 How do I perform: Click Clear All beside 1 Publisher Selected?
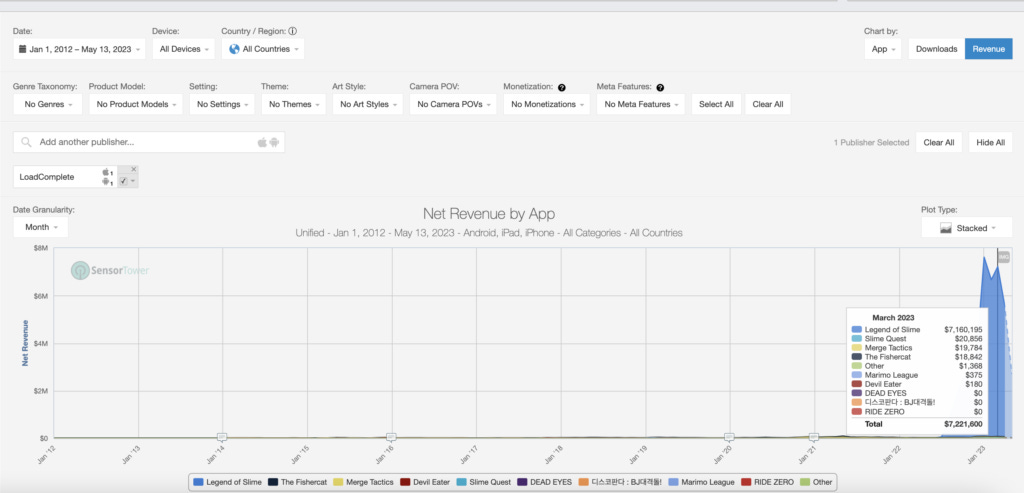coord(938,142)
